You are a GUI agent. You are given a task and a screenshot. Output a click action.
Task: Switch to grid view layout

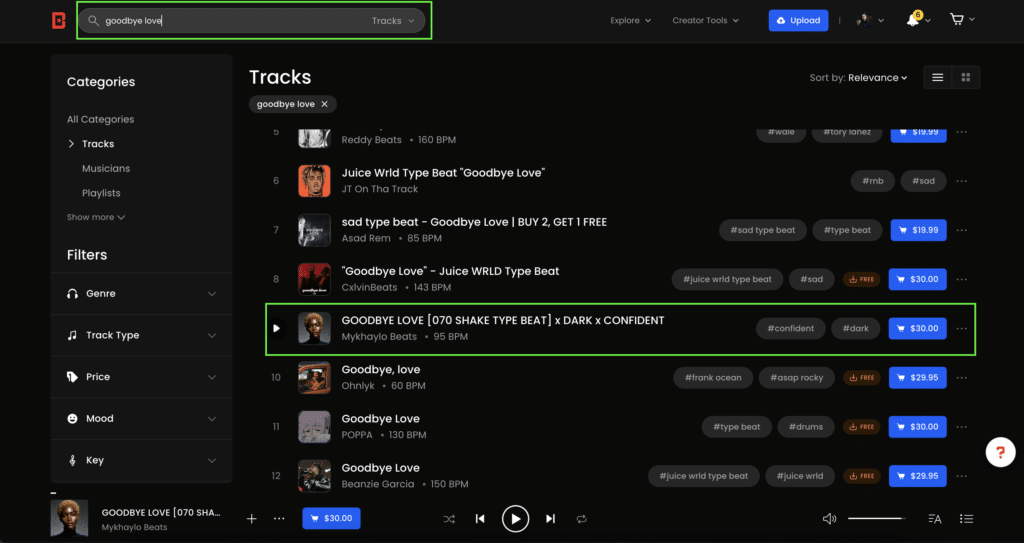coord(966,77)
